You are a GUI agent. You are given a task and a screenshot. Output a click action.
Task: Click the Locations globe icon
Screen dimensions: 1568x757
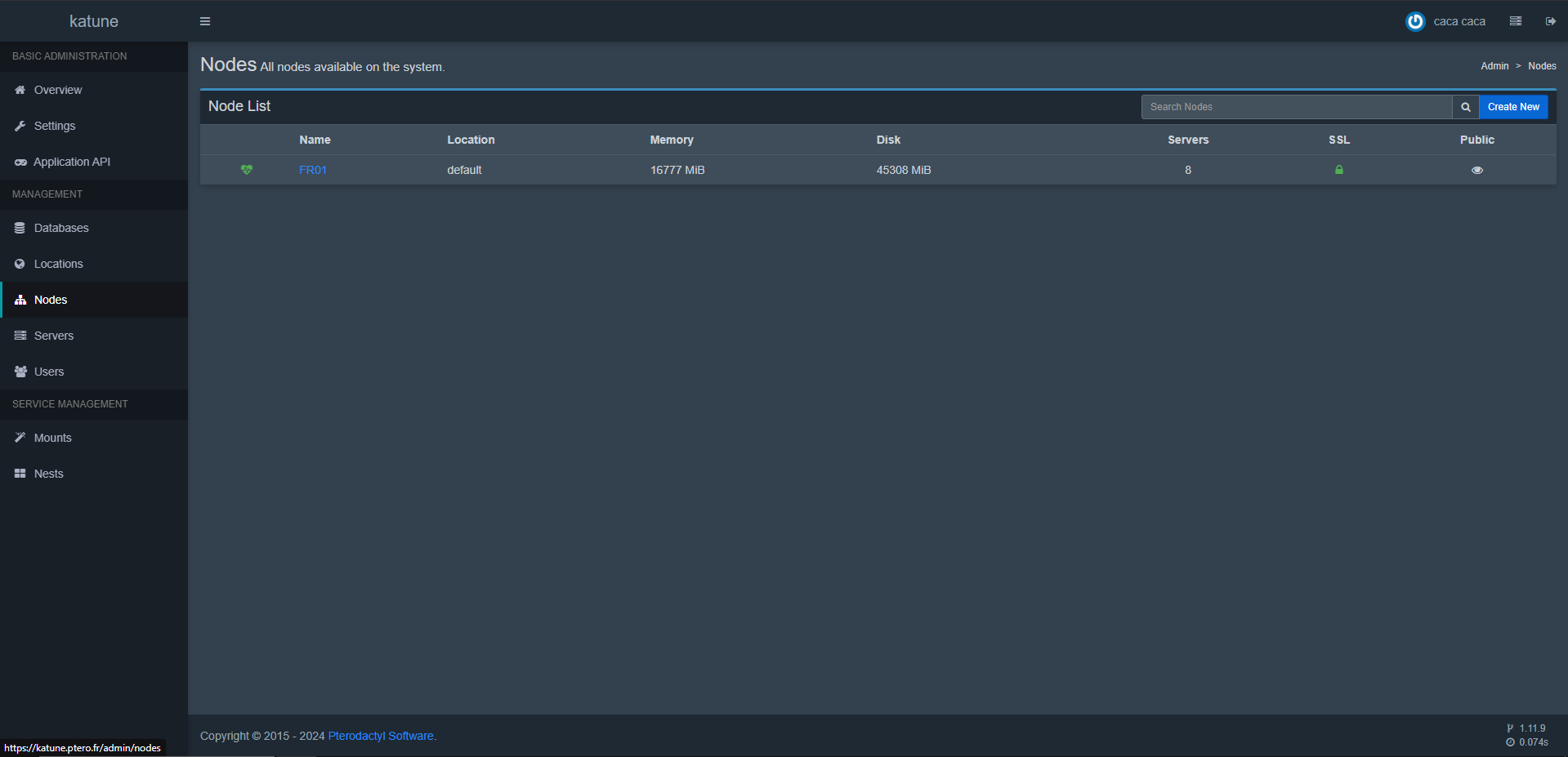(x=20, y=264)
